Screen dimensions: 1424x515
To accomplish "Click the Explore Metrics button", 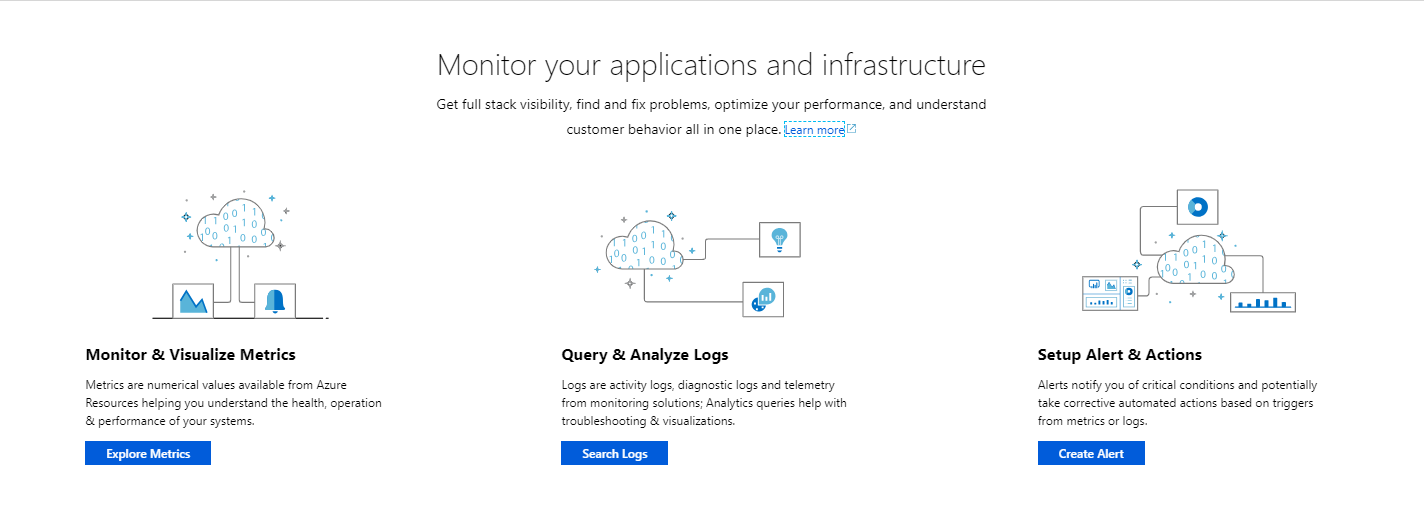I will pyautogui.click(x=148, y=454).
